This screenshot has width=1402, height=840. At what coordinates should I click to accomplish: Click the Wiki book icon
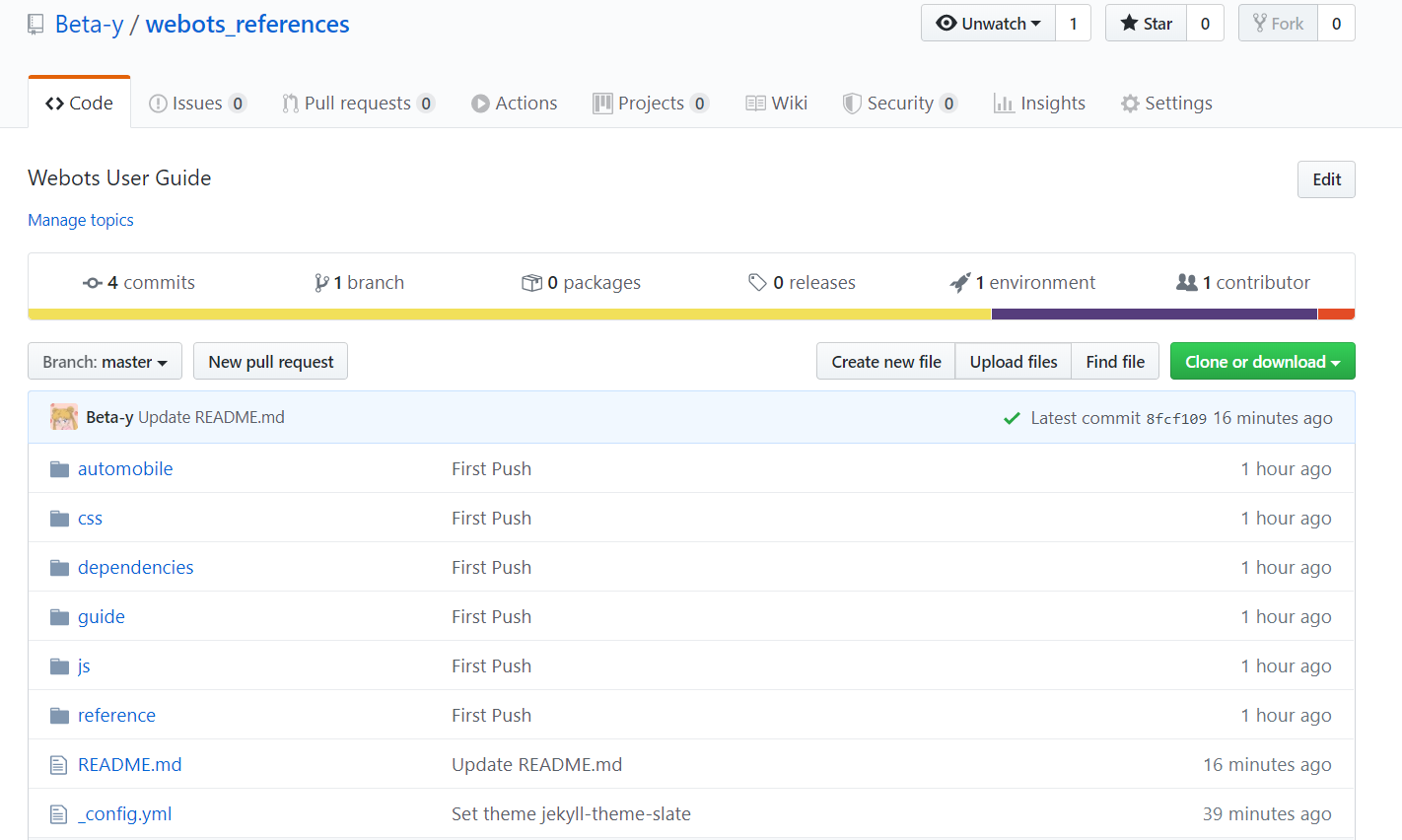tap(756, 104)
